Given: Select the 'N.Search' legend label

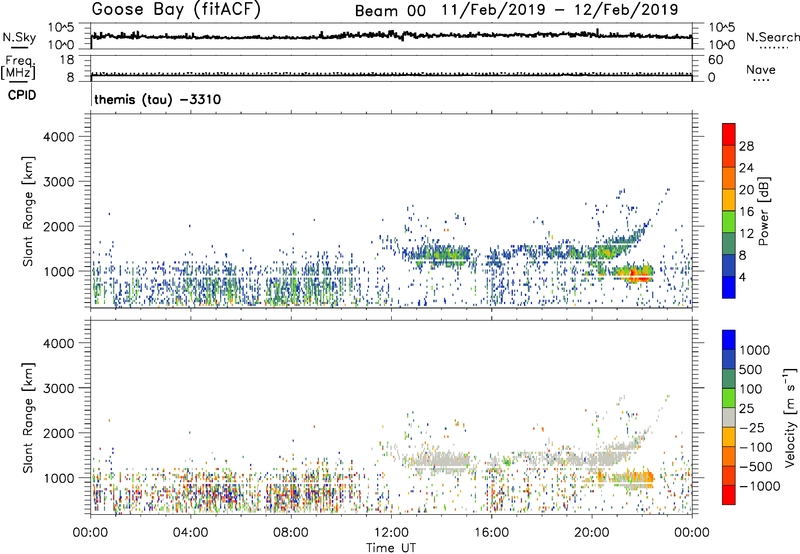Looking at the screenshot, I should click(x=772, y=37).
